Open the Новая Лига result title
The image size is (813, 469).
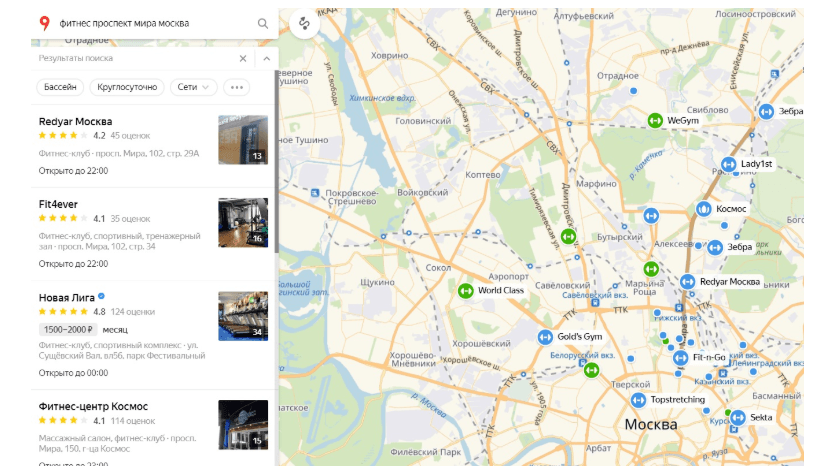coord(67,297)
